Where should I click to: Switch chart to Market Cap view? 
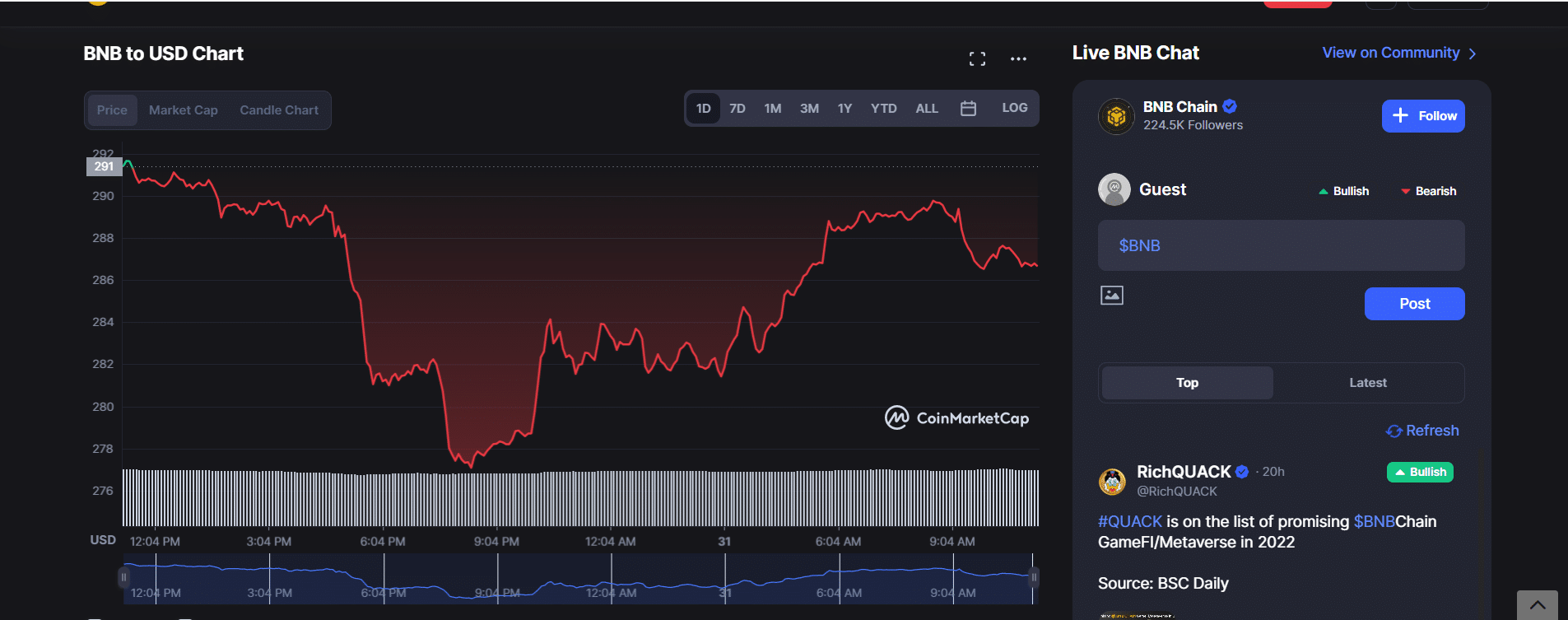point(184,110)
